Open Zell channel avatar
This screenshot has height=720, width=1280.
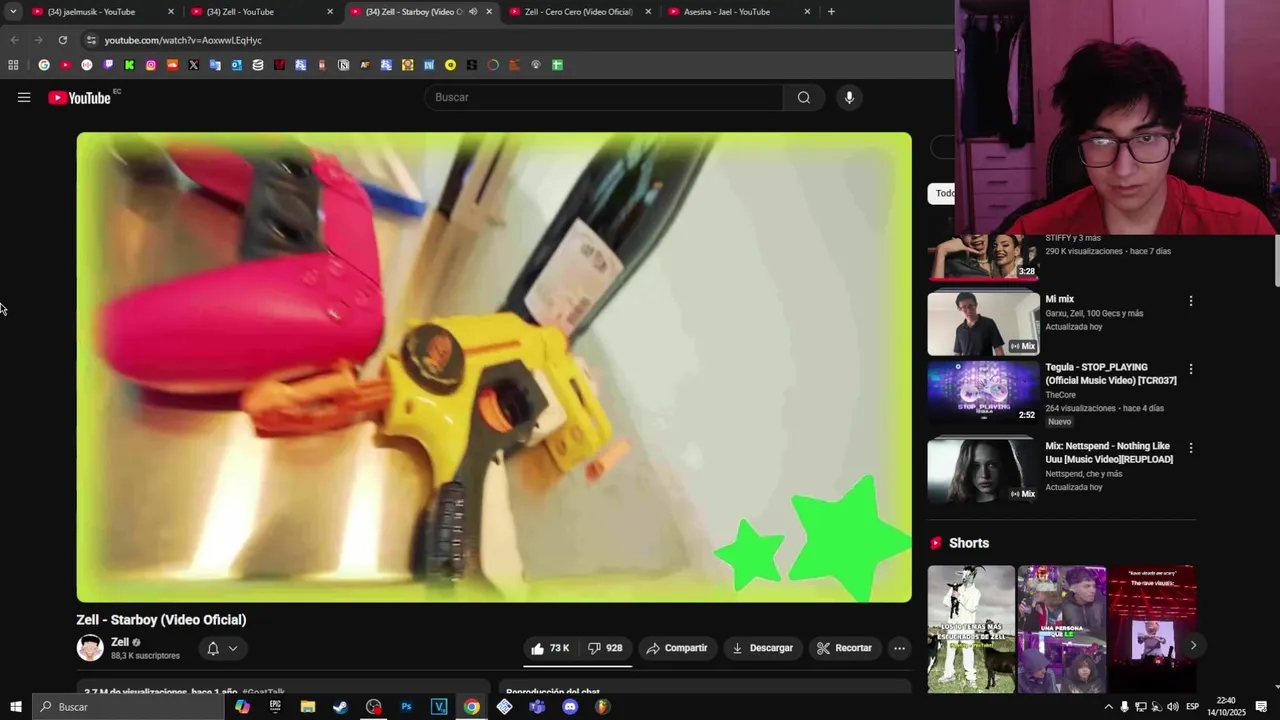click(90, 648)
